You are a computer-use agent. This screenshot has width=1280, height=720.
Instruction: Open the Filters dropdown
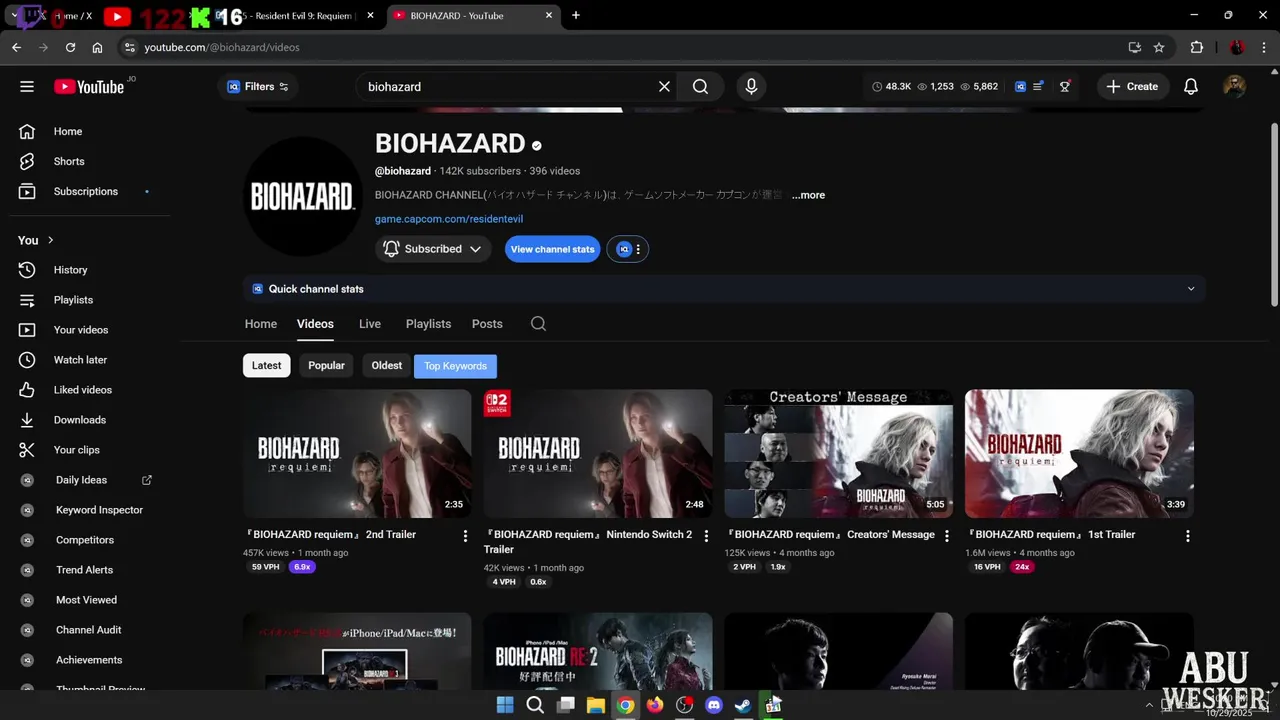[258, 87]
